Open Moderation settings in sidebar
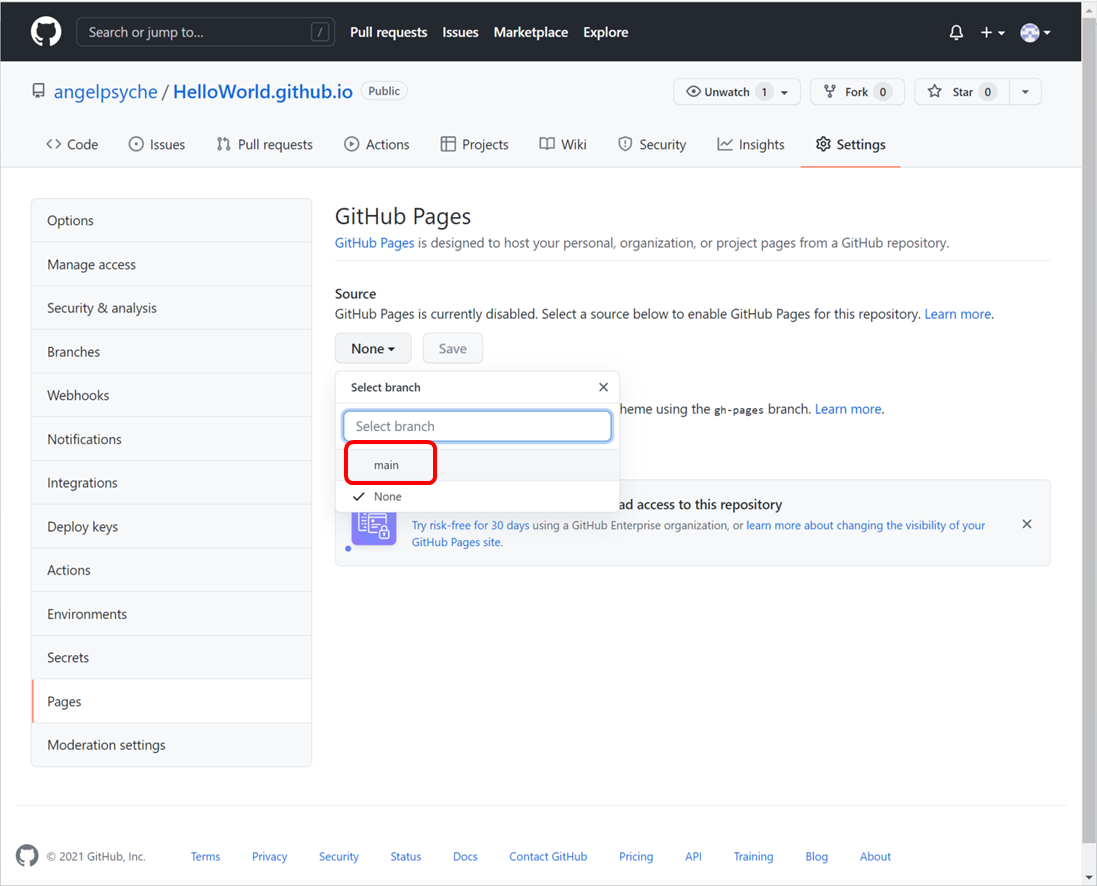 (171, 745)
